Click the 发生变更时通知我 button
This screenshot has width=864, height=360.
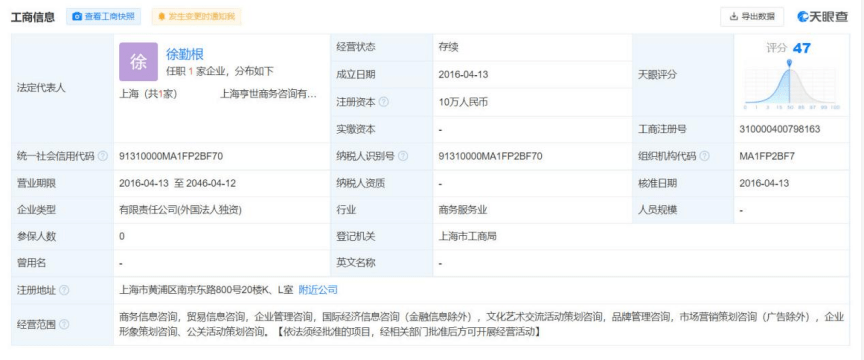pos(196,17)
